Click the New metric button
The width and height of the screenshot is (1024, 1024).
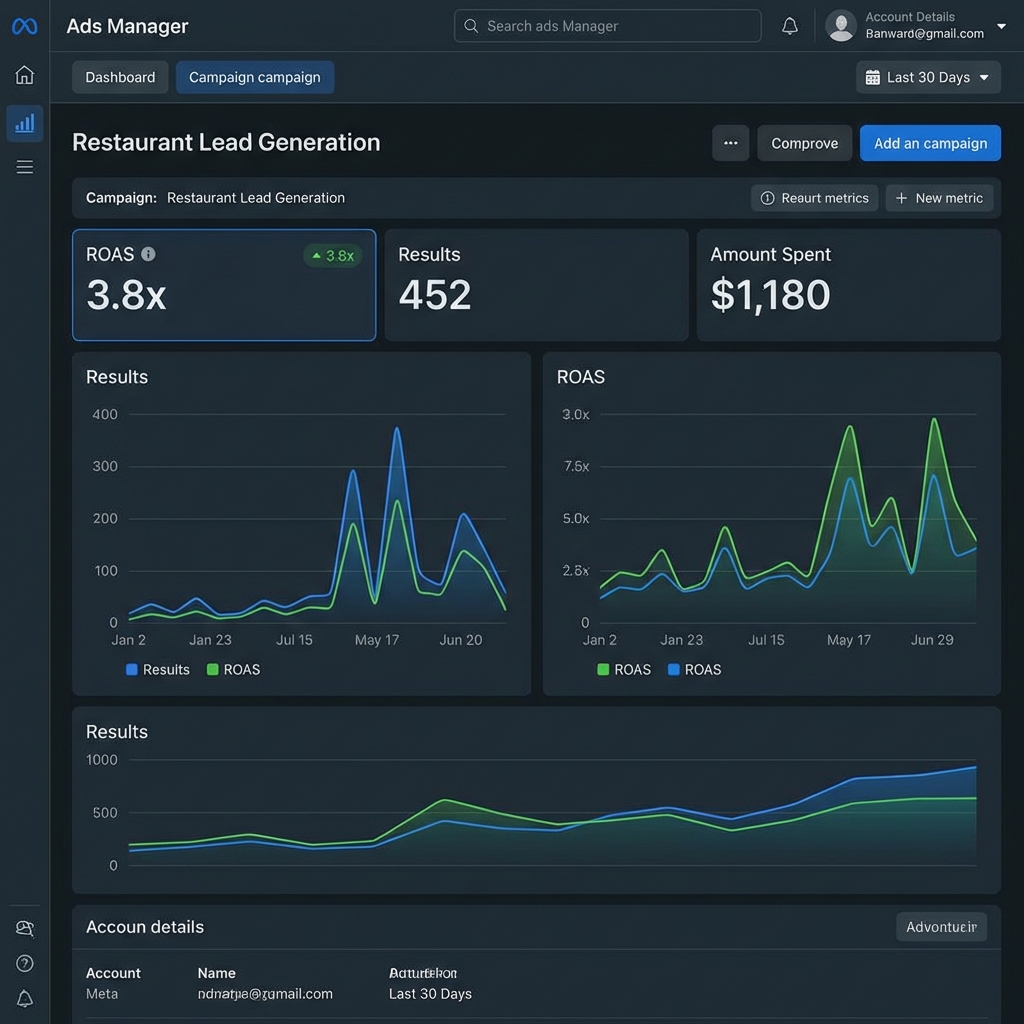tap(939, 197)
